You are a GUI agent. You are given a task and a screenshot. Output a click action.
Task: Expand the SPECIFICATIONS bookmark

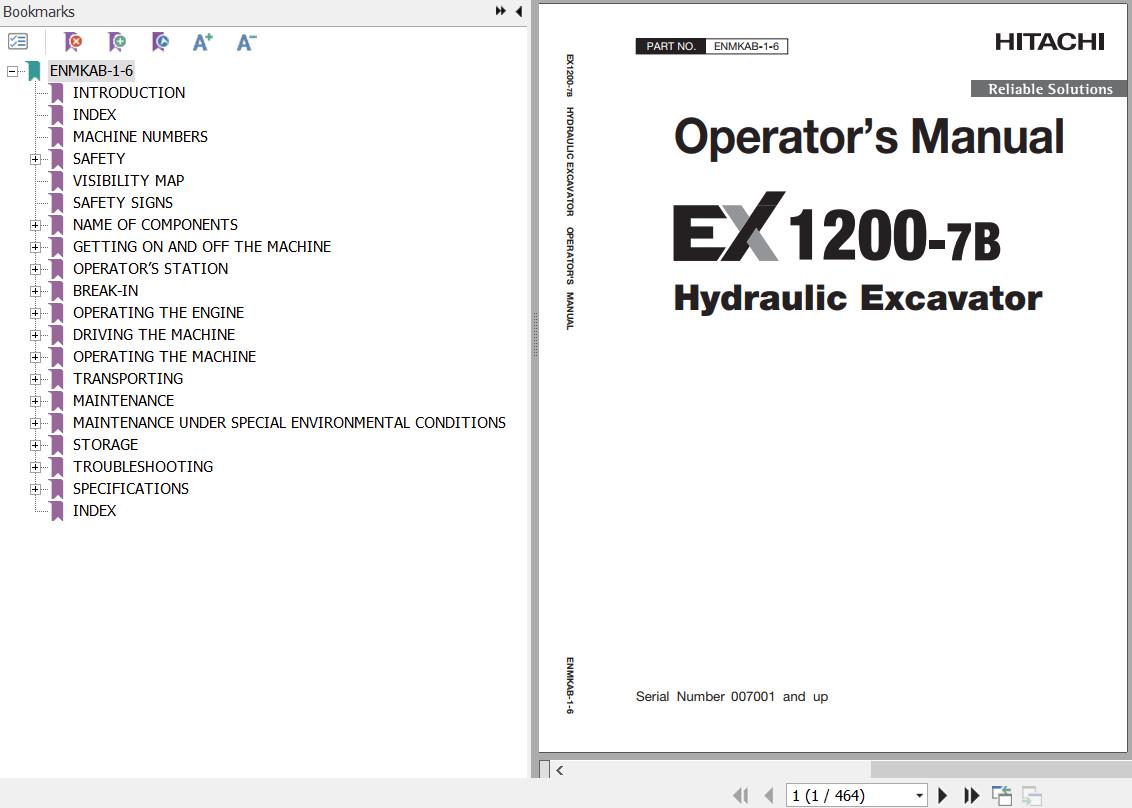[35, 490]
